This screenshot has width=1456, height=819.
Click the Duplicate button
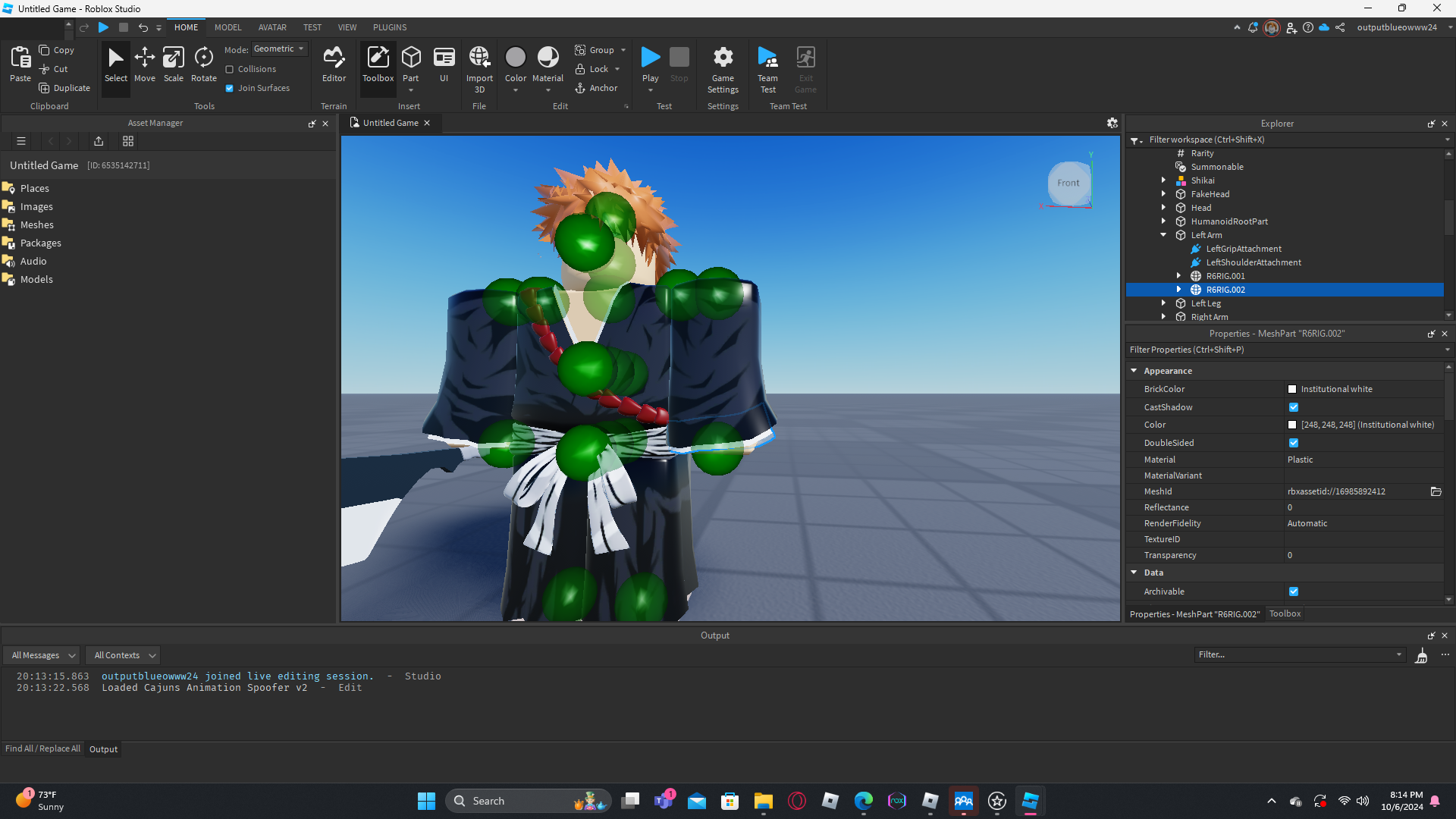pyautogui.click(x=64, y=88)
